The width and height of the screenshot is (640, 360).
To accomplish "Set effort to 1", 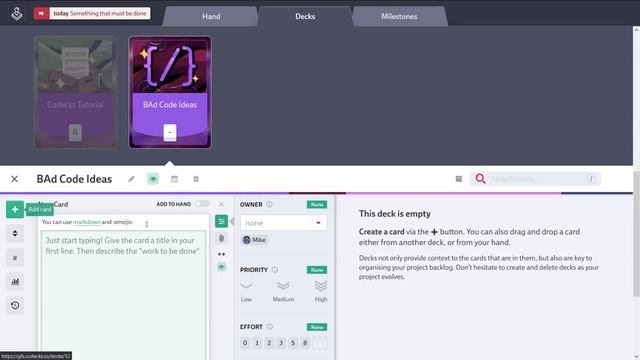I will coord(257,343).
